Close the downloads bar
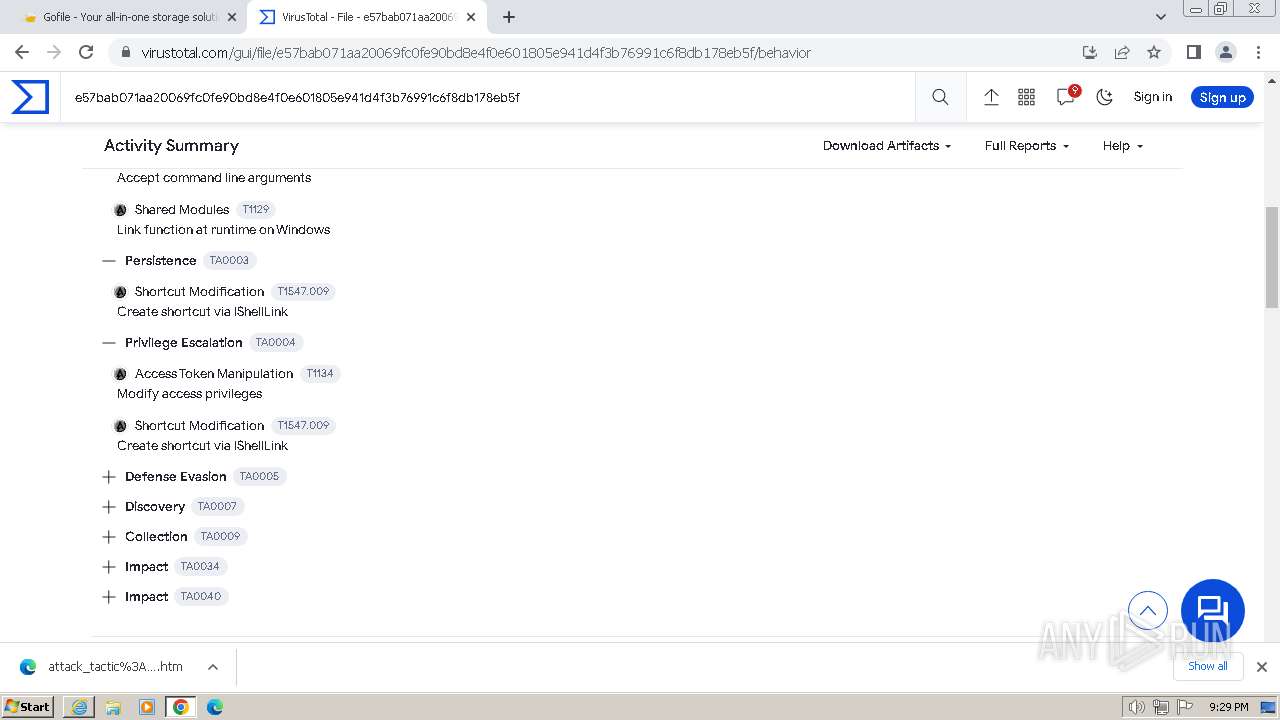 [x=1261, y=667]
